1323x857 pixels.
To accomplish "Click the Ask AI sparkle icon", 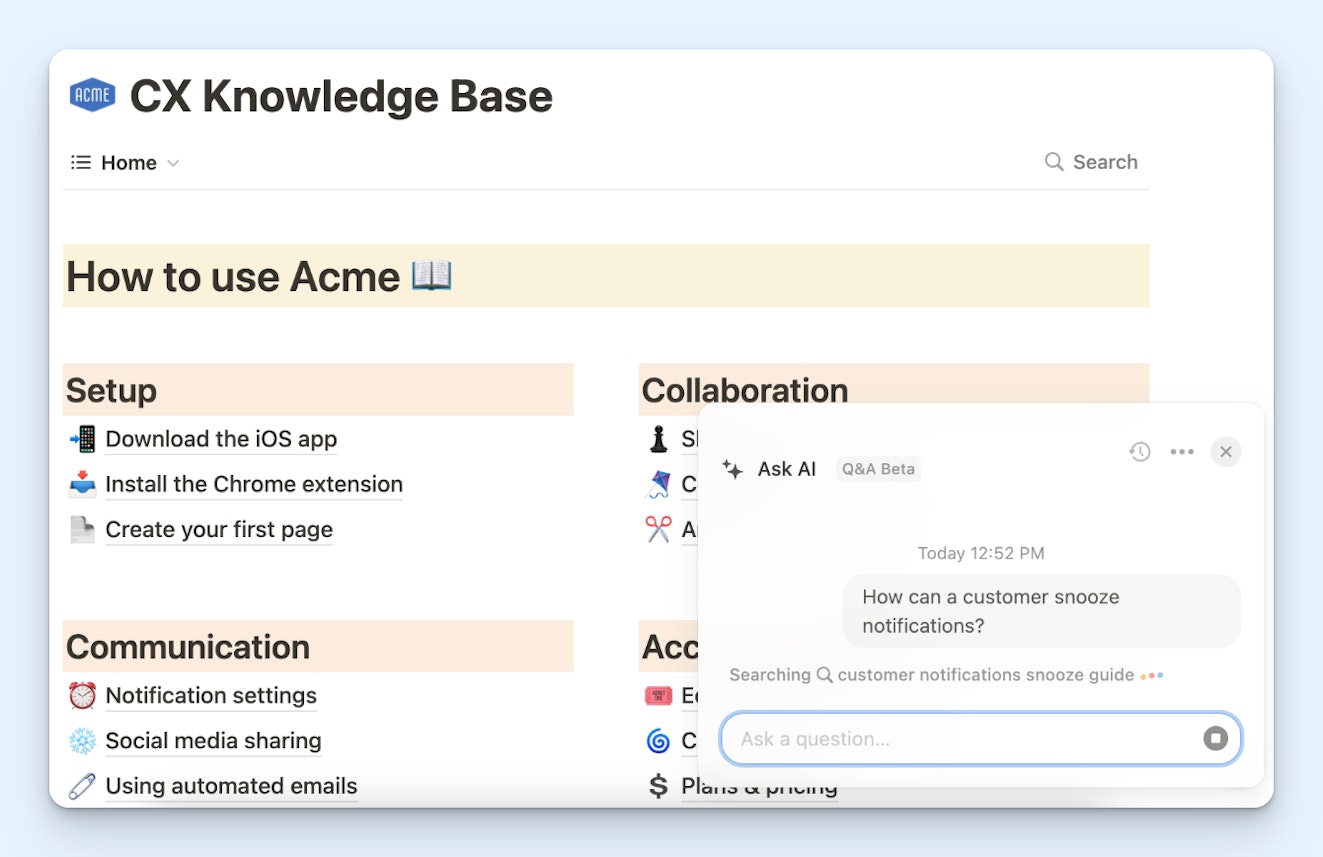I will point(733,469).
